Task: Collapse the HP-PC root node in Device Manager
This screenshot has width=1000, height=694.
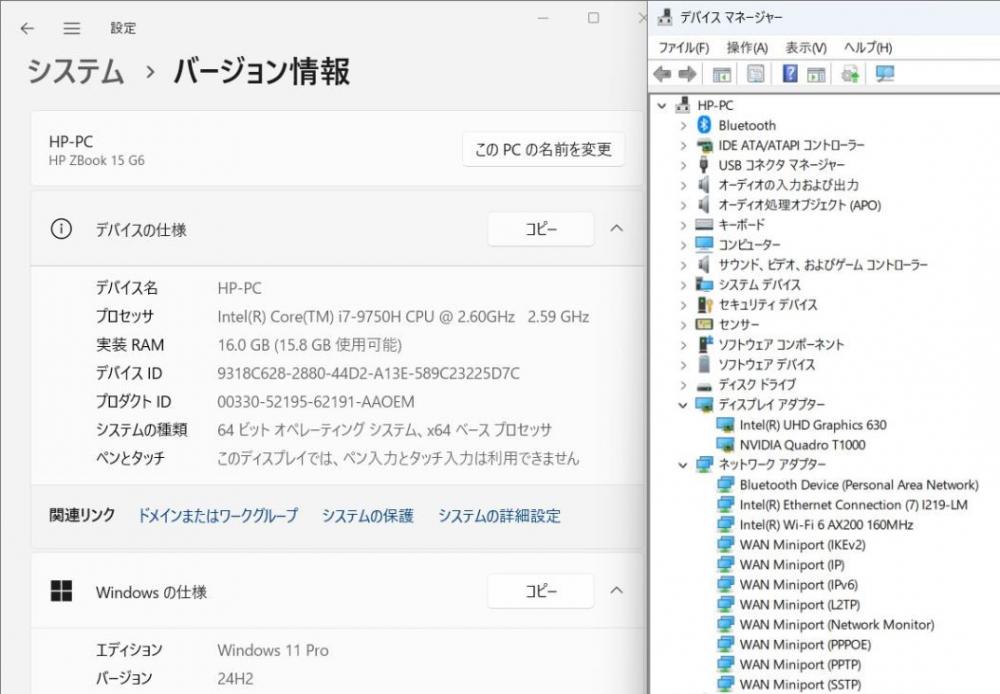Action: [663, 105]
